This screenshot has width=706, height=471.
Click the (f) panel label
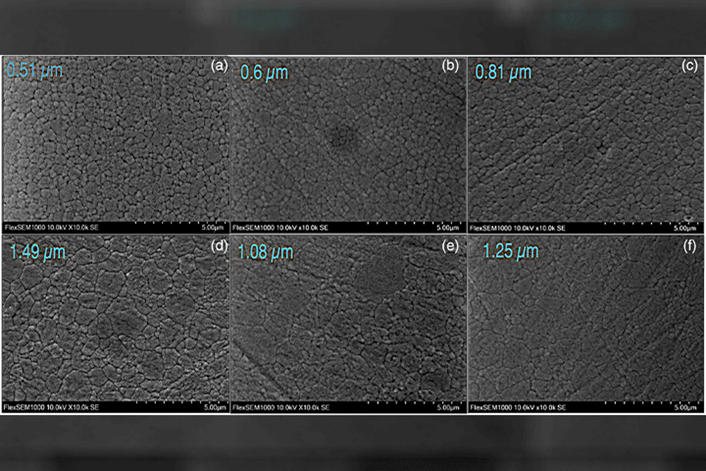point(687,247)
